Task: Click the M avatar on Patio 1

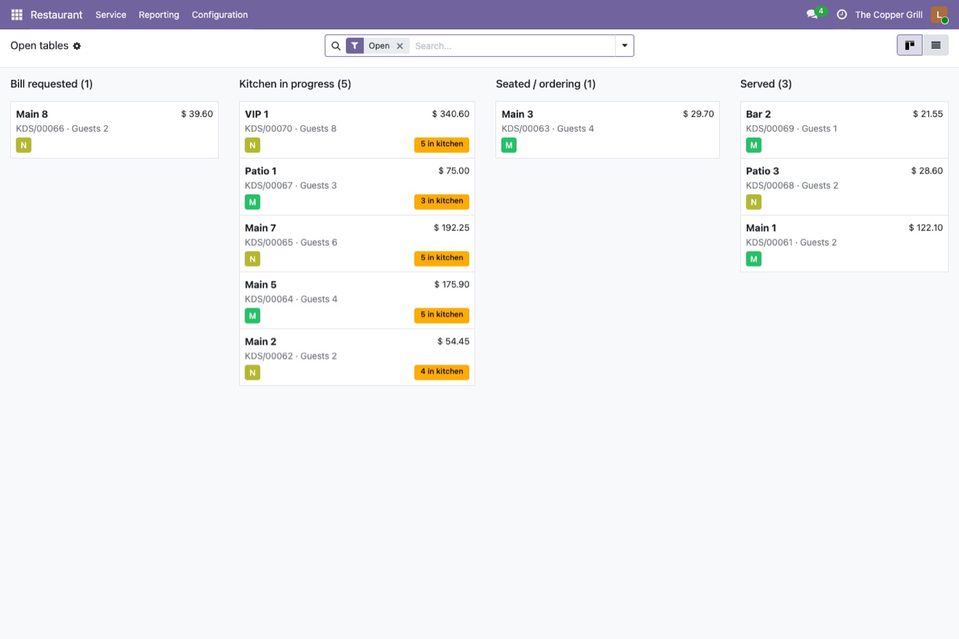Action: pyautogui.click(x=253, y=202)
